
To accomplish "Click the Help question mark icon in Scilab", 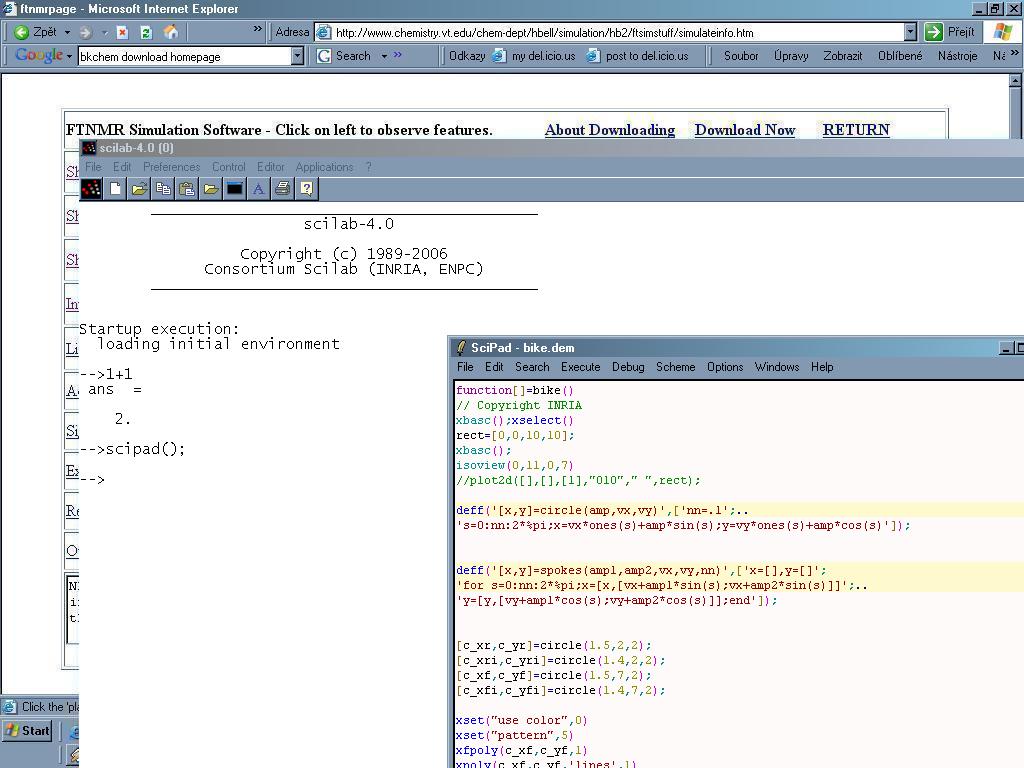I will [306, 189].
